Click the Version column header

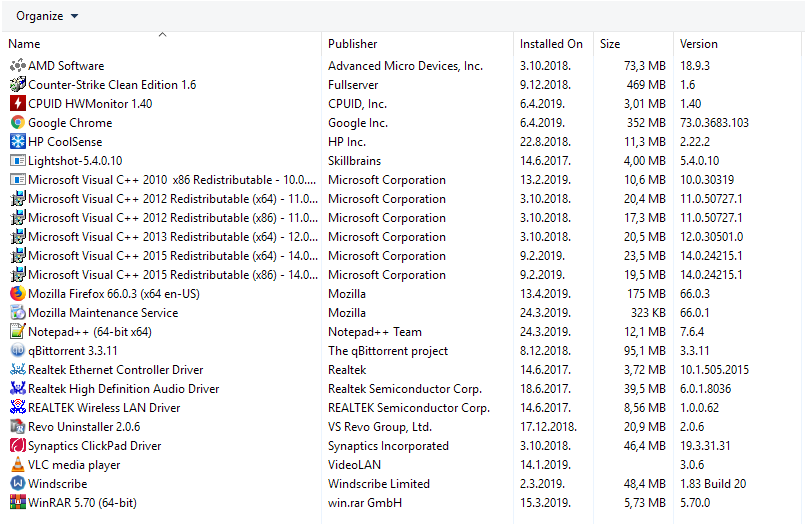click(x=699, y=44)
